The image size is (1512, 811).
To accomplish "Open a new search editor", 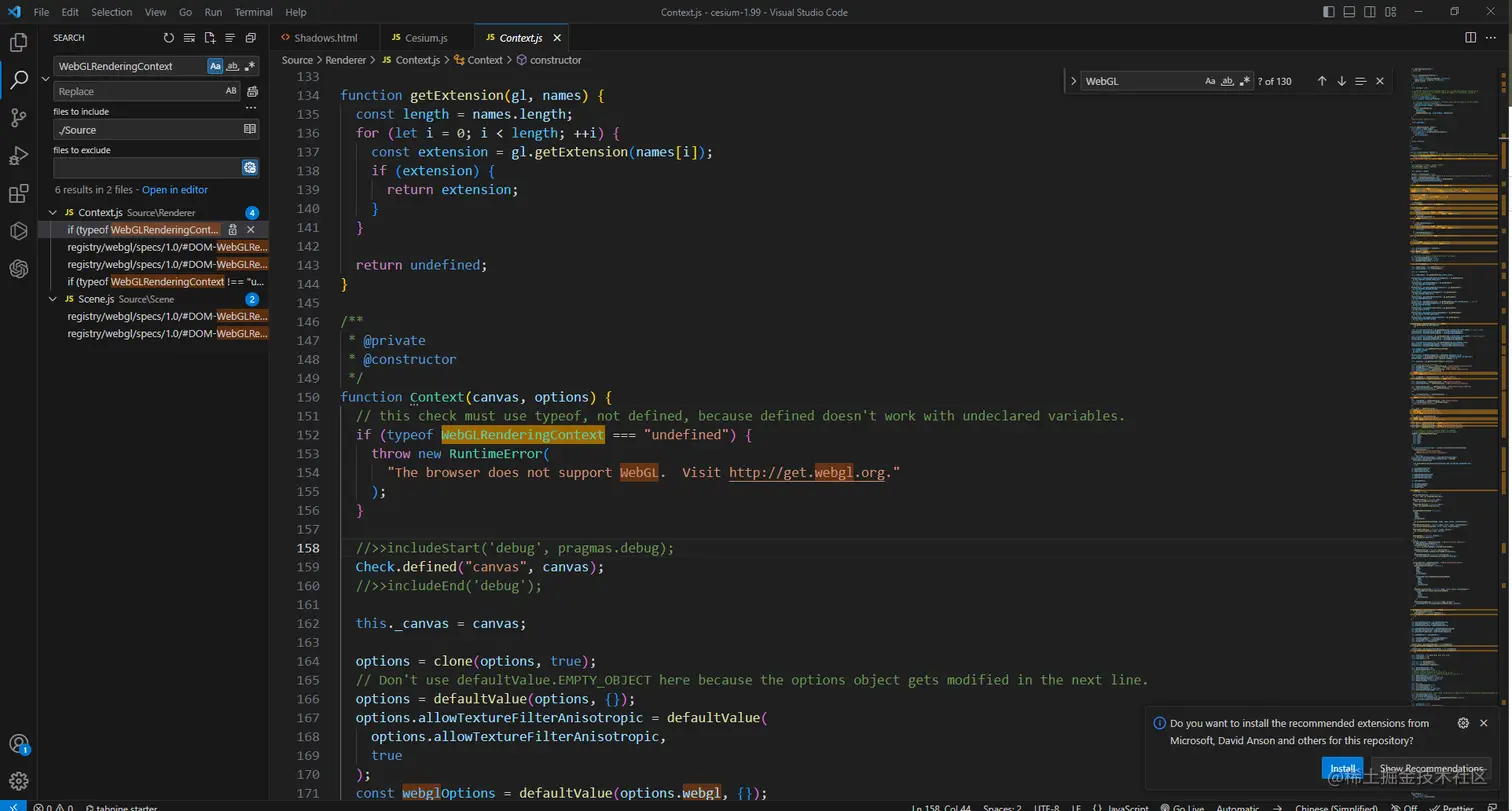I will [x=210, y=38].
